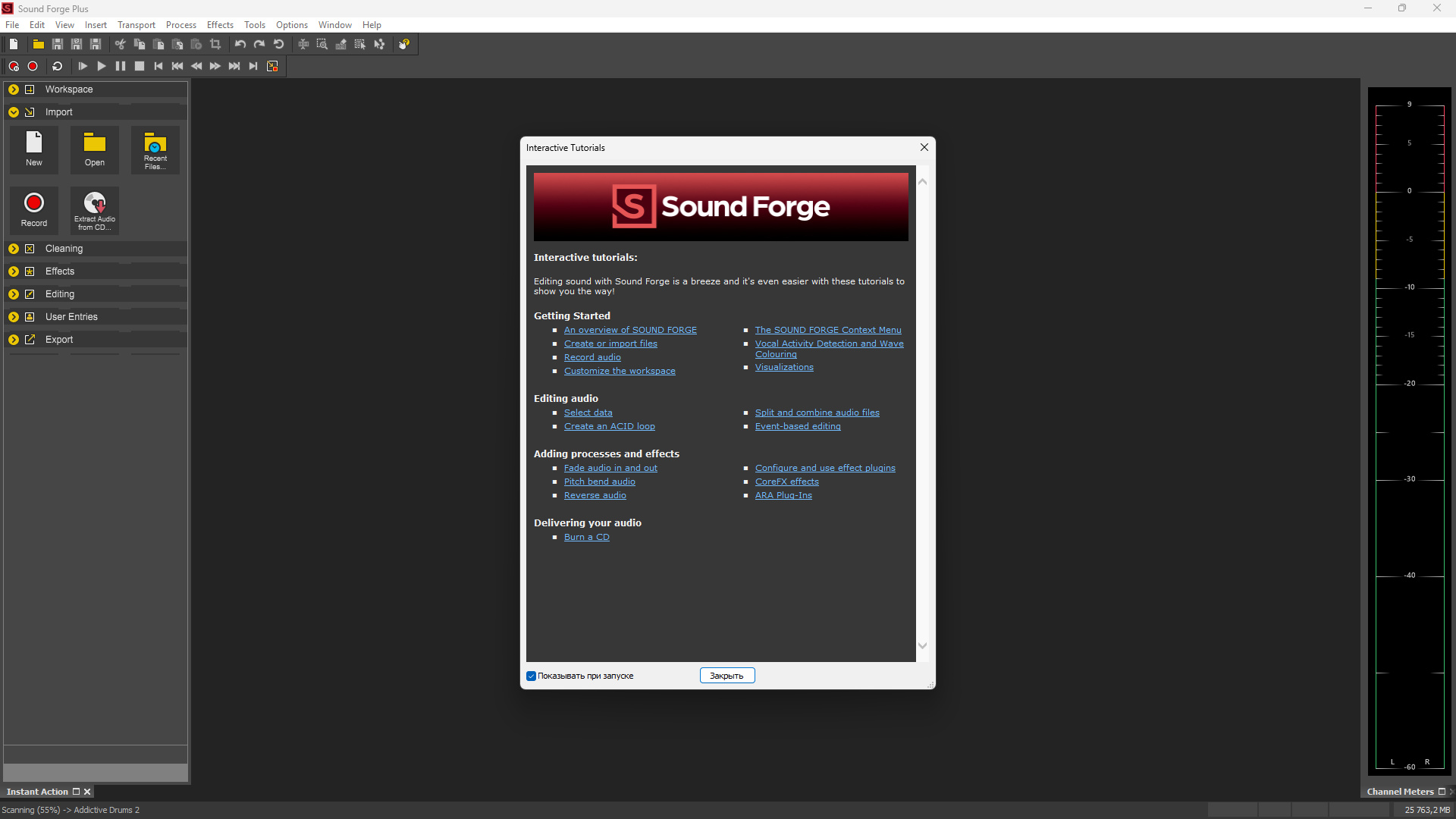Open An overview of SOUND FORGE link
Image resolution: width=1456 pixels, height=819 pixels.
click(630, 330)
